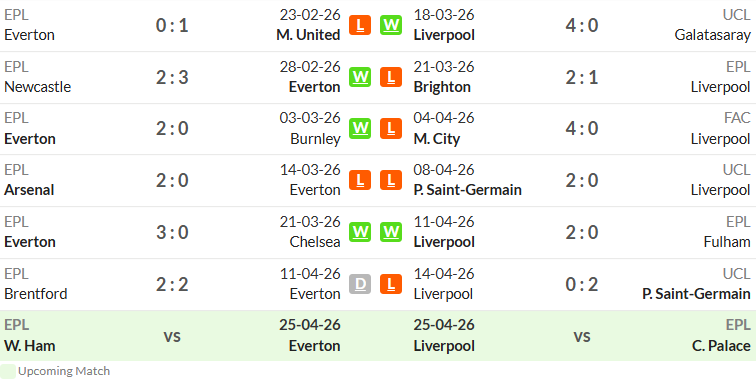Open the 2 : 3 Newcastle vs Everton score
The image size is (756, 383).
pyautogui.click(x=172, y=77)
